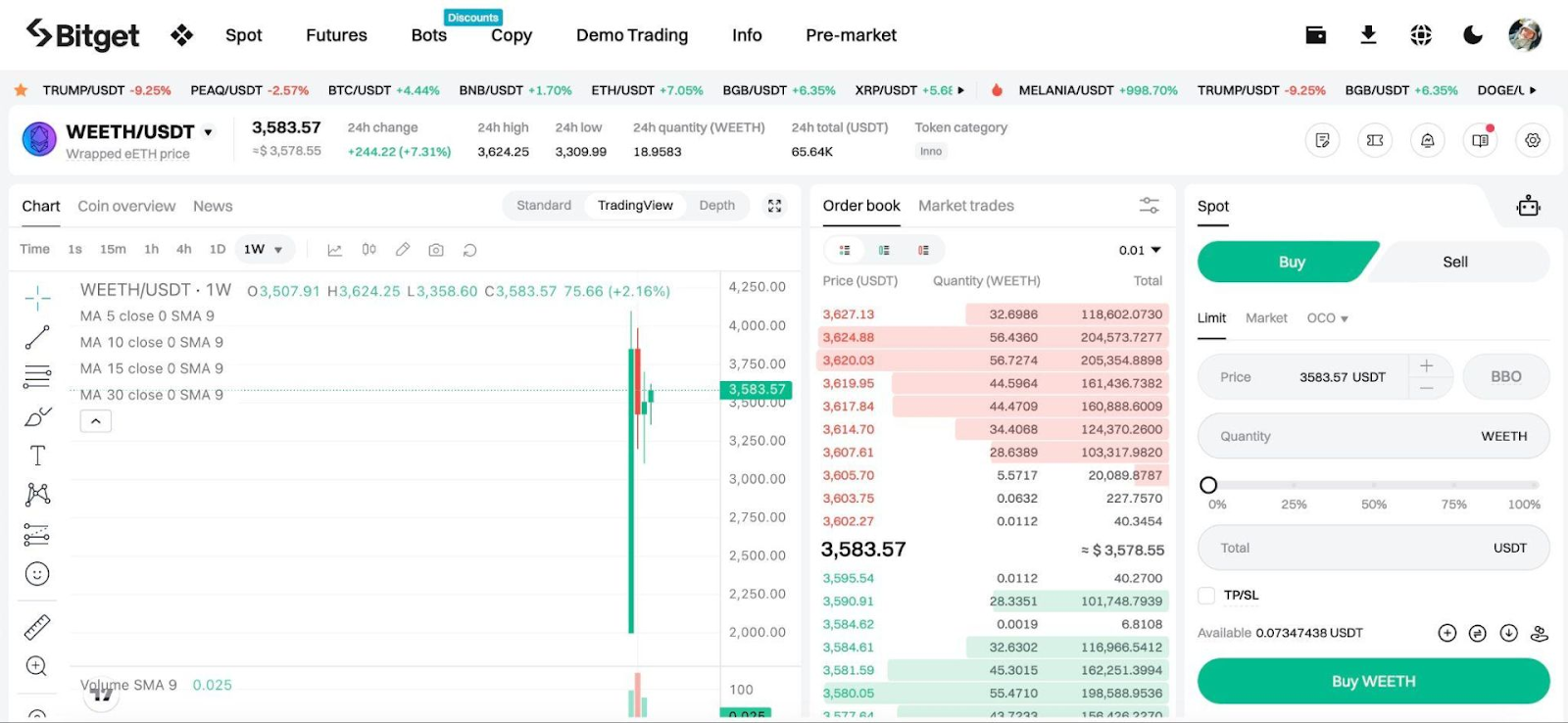1568x723 pixels.
Task: Reset the chart with refresh icon
Action: [x=469, y=250]
